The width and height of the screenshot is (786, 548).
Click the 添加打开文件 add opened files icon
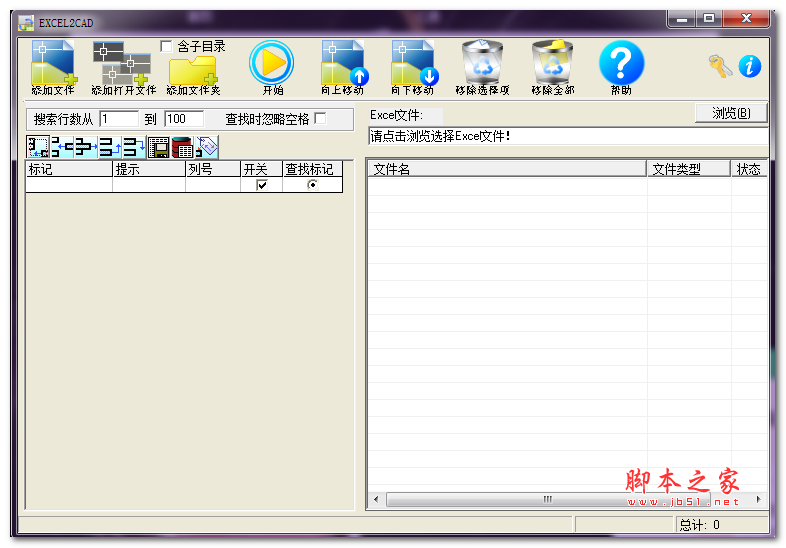[124, 68]
